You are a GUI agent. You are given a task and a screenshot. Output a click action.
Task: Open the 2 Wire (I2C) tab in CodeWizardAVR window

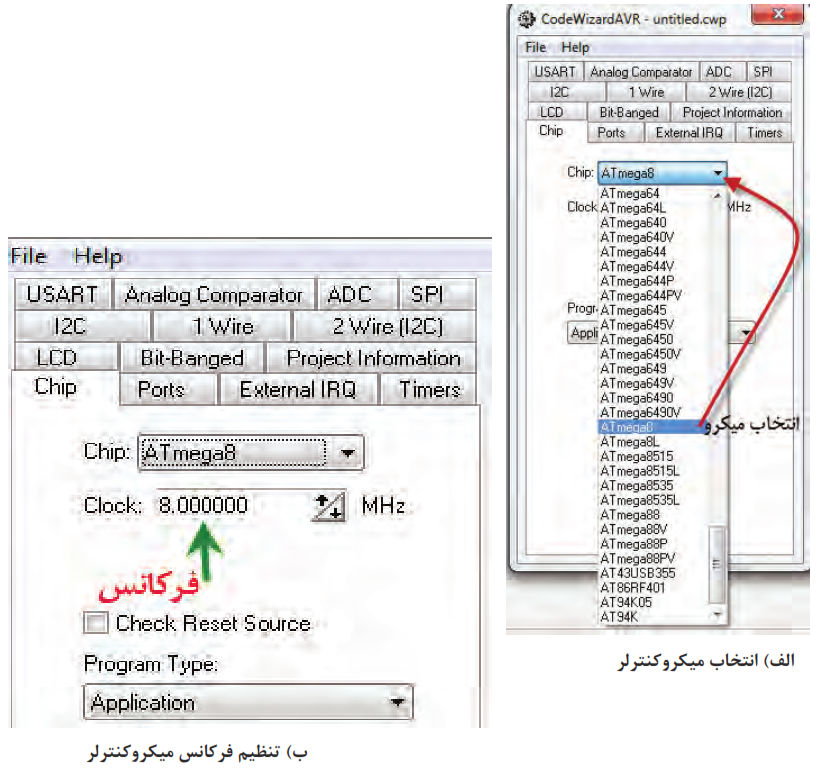point(739,92)
